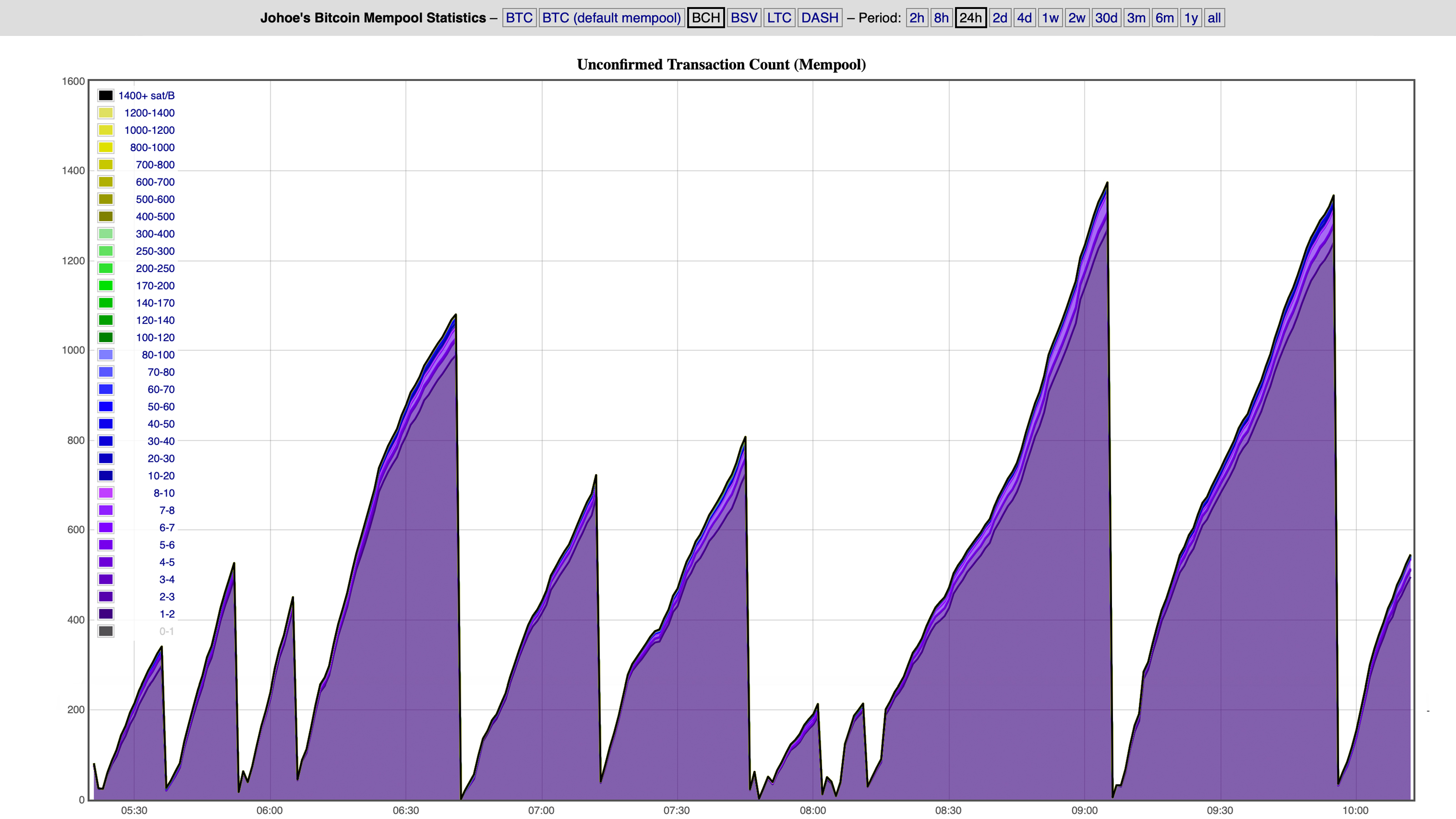The width and height of the screenshot is (1456, 819).
Task: Toggle the 800-1000 yellow swatch
Action: [x=106, y=147]
